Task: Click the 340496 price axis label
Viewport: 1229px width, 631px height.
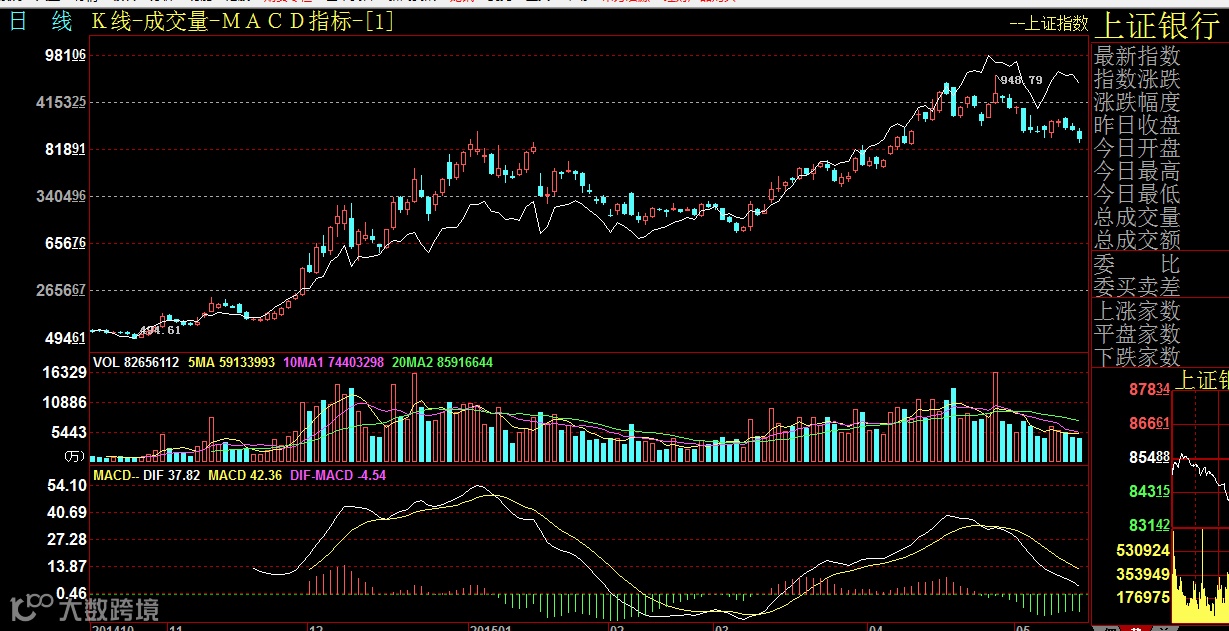Action: [61, 196]
